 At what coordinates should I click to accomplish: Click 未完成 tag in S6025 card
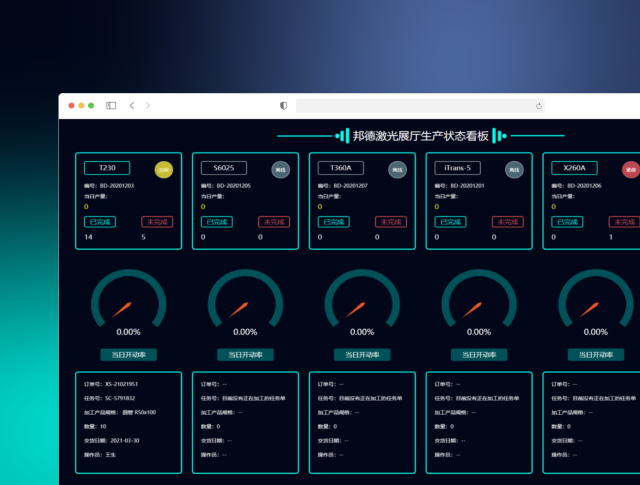tap(274, 222)
